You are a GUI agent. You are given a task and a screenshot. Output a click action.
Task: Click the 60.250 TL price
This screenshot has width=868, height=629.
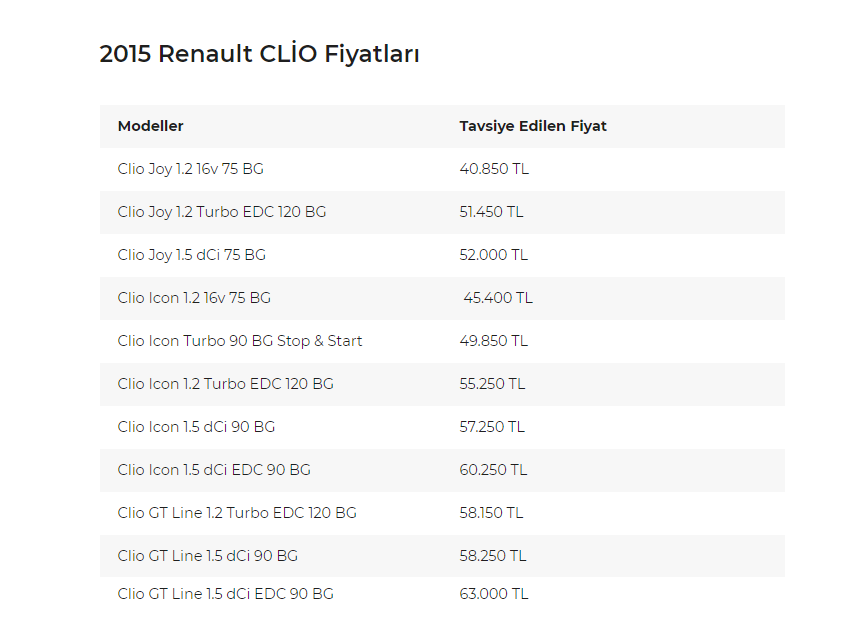coord(493,470)
